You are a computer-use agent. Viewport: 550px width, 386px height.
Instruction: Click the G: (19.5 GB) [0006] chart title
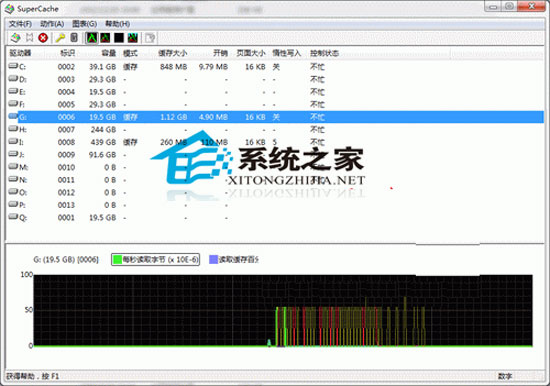click(x=66, y=260)
